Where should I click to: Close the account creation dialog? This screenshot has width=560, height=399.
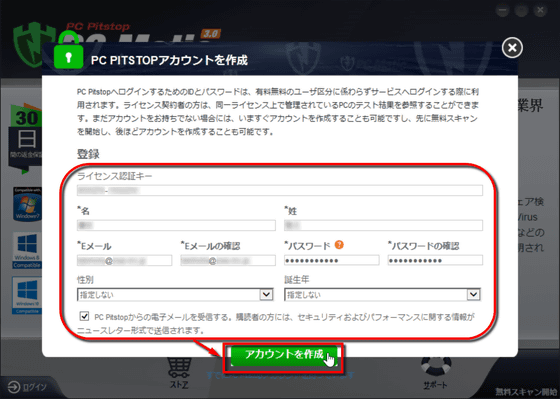512,48
